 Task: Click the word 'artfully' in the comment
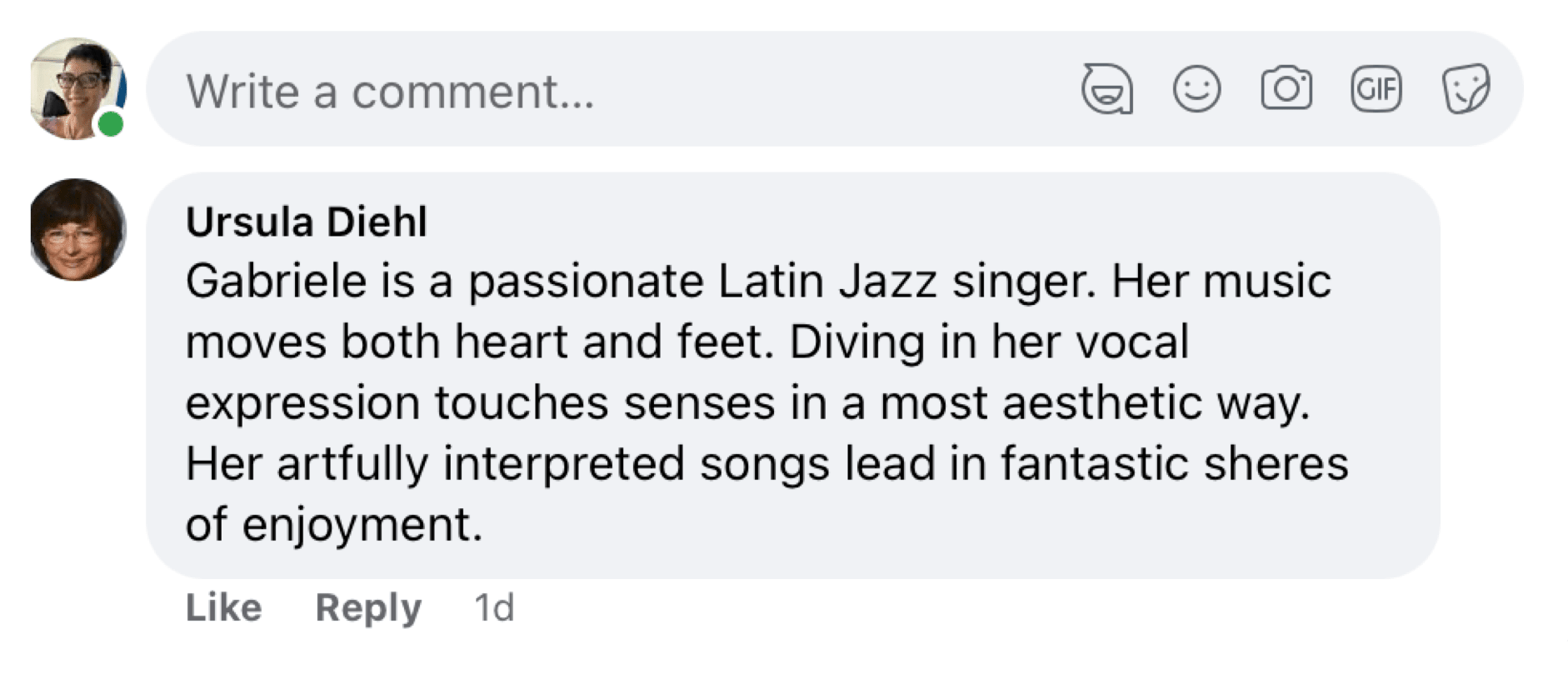pyautogui.click(x=352, y=463)
